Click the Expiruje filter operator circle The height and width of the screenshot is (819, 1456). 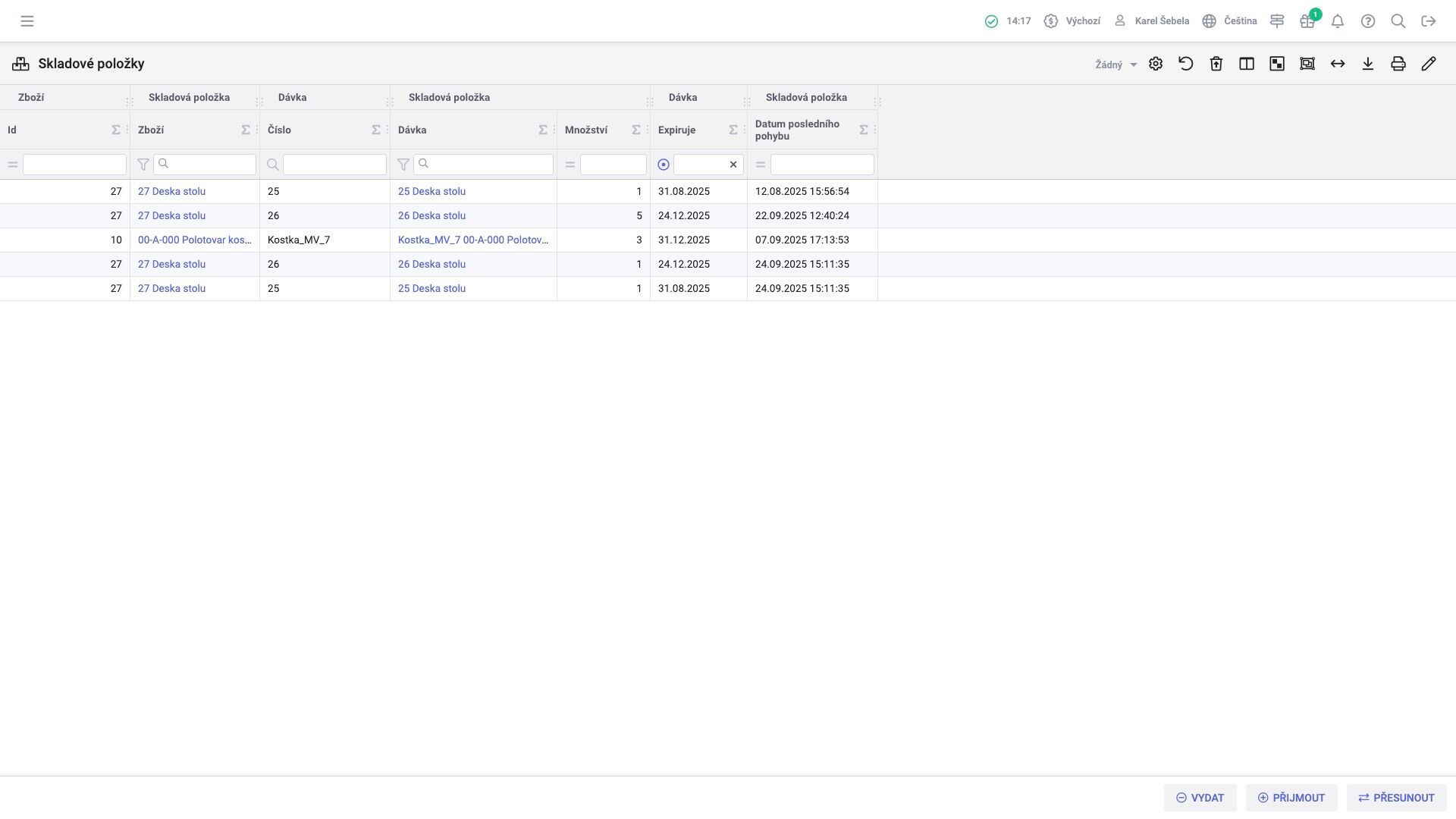tap(664, 165)
